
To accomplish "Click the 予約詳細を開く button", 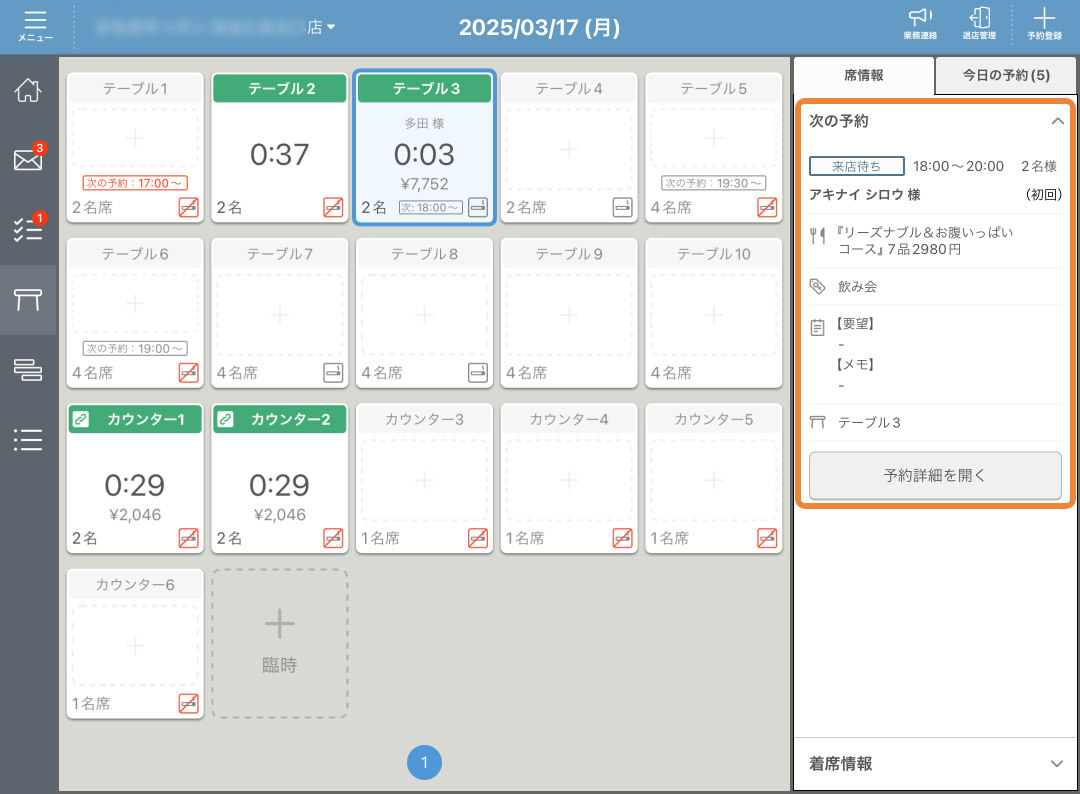I will [935, 475].
